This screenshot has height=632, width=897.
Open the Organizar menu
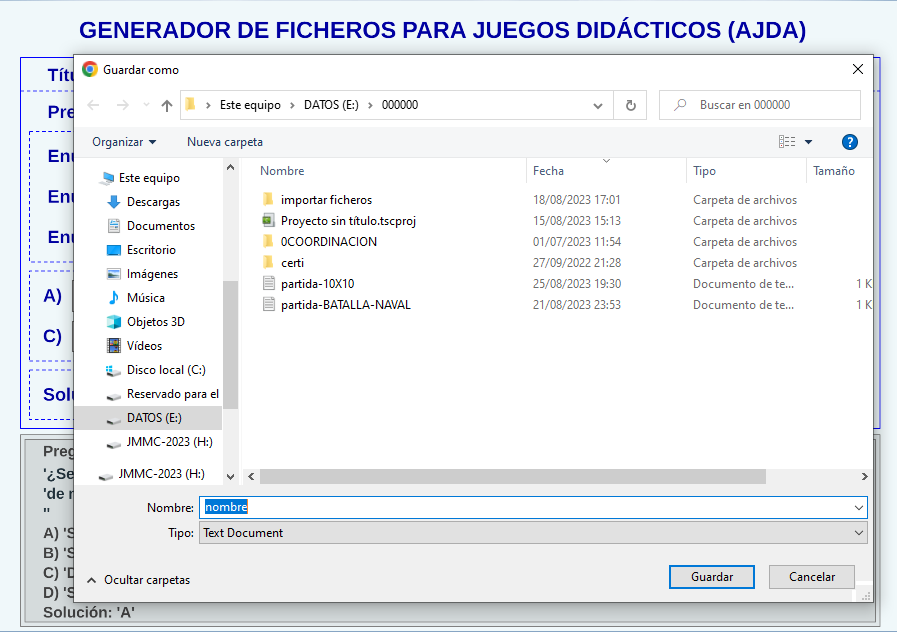[124, 142]
